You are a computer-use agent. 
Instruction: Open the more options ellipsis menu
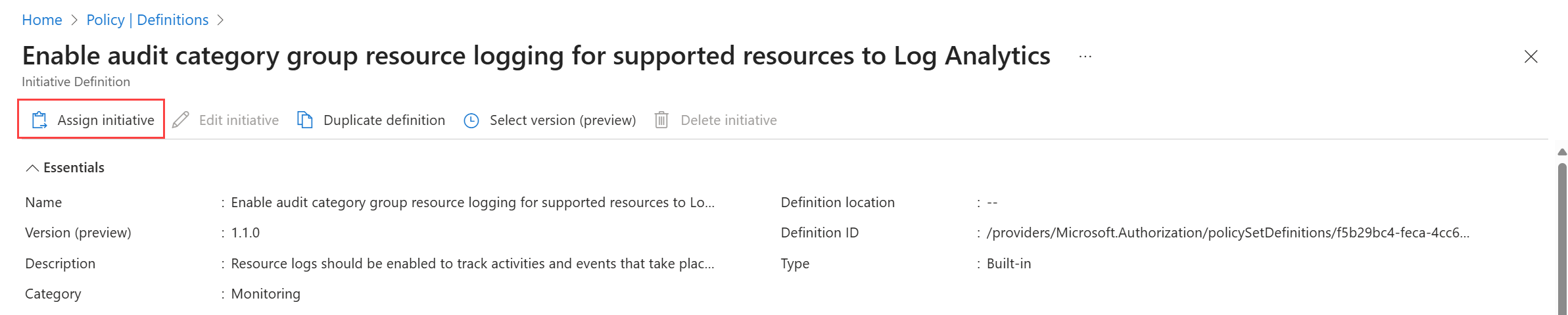[x=1085, y=57]
